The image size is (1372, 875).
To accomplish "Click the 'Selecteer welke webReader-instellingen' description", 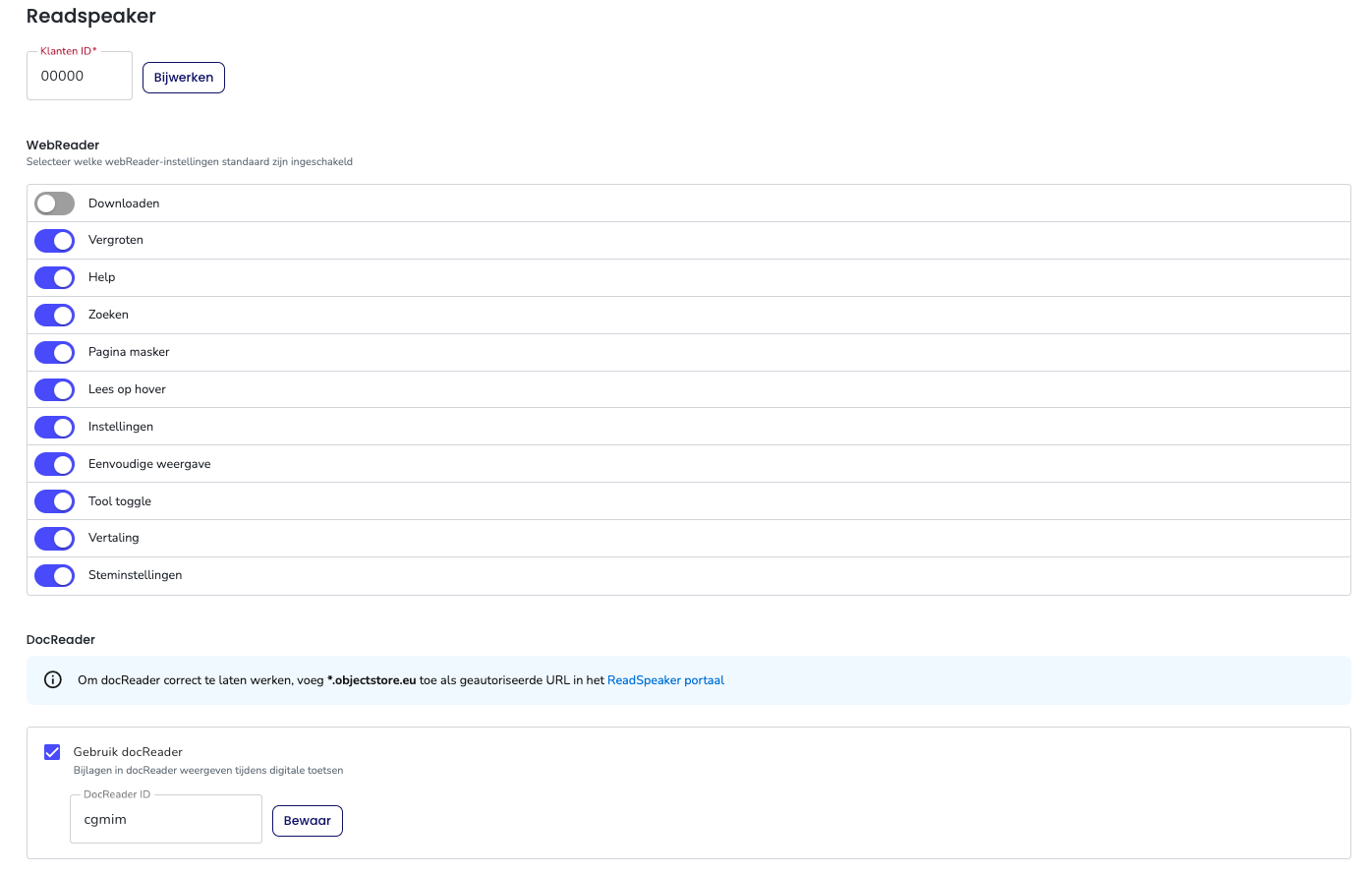I will [x=190, y=161].
